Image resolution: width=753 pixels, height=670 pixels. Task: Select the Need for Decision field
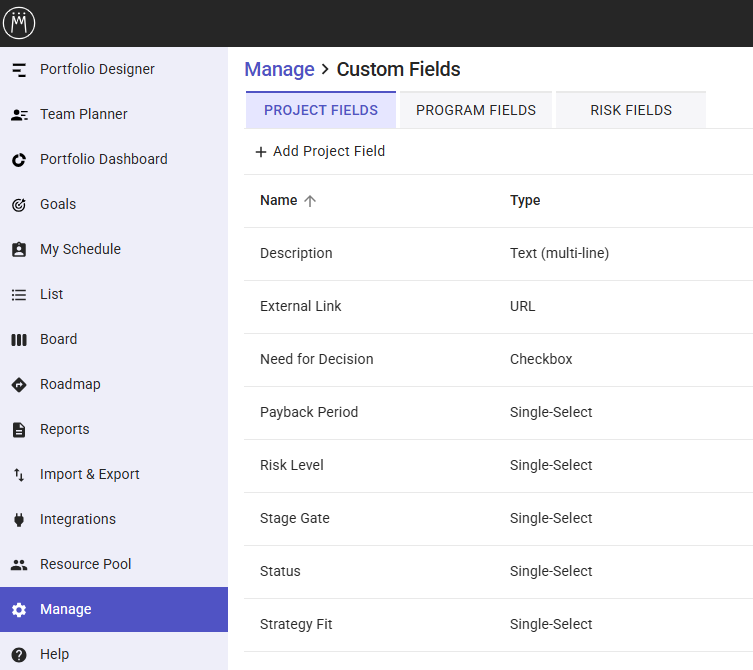(498, 360)
